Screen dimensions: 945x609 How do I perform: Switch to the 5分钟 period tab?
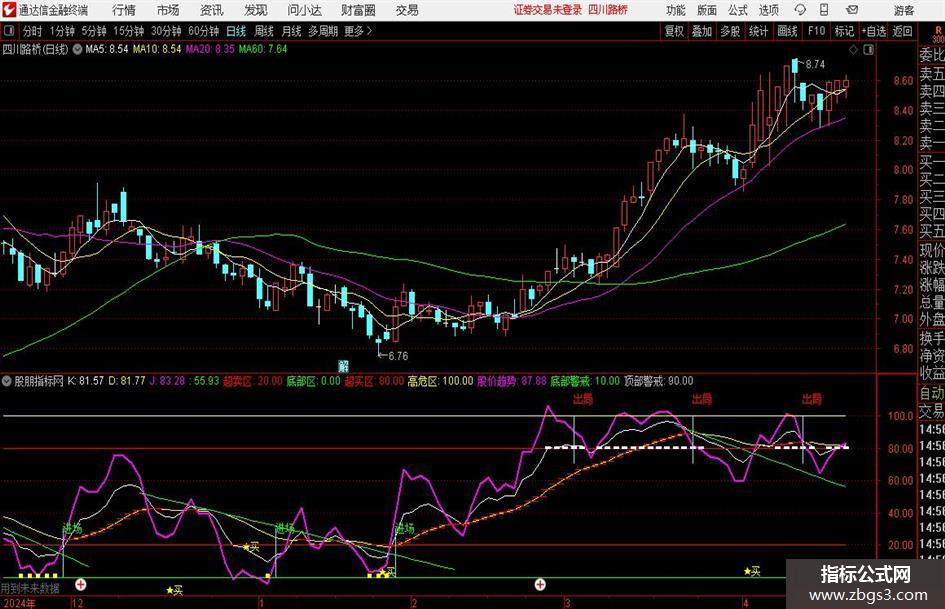[94, 31]
